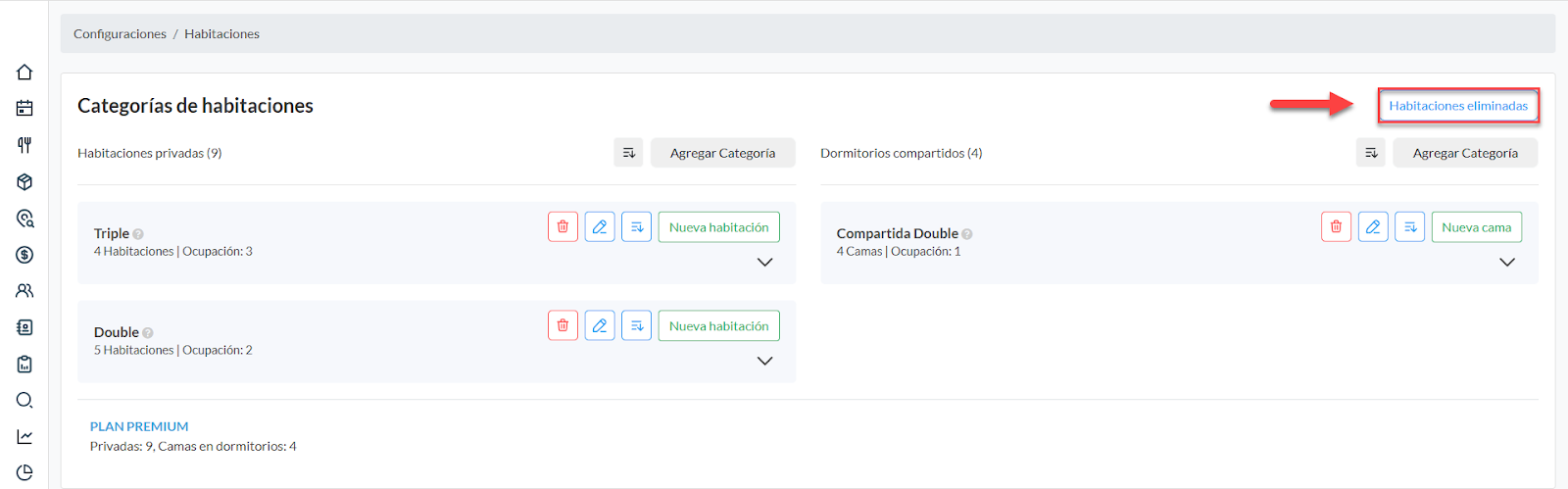
Task: Add Nueva cama to Compartida Double
Action: [x=1476, y=227]
